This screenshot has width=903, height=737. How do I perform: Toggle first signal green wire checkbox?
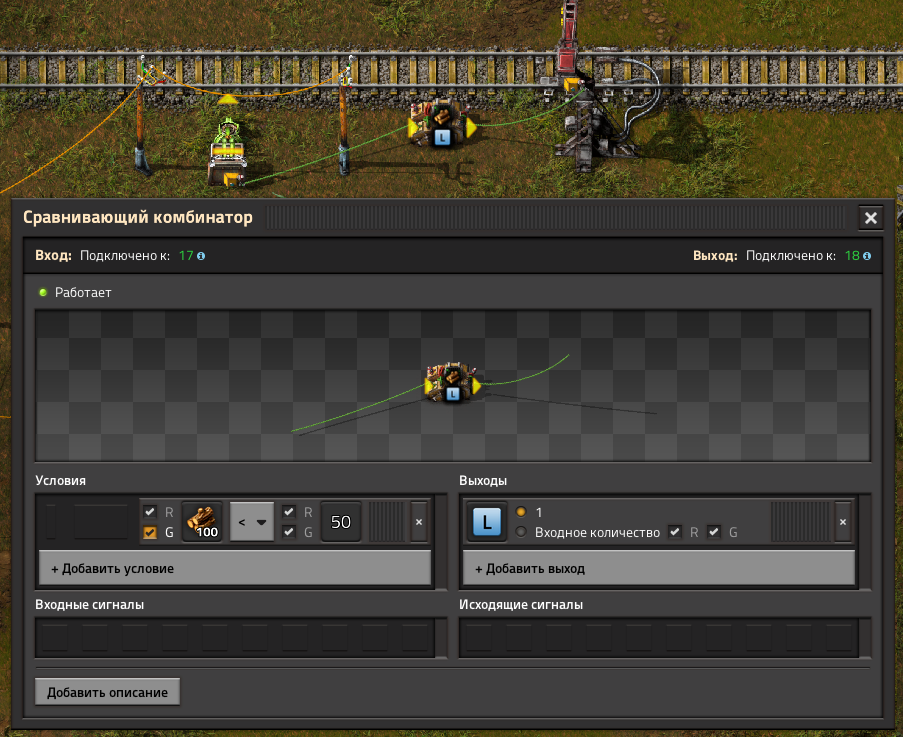tap(150, 532)
